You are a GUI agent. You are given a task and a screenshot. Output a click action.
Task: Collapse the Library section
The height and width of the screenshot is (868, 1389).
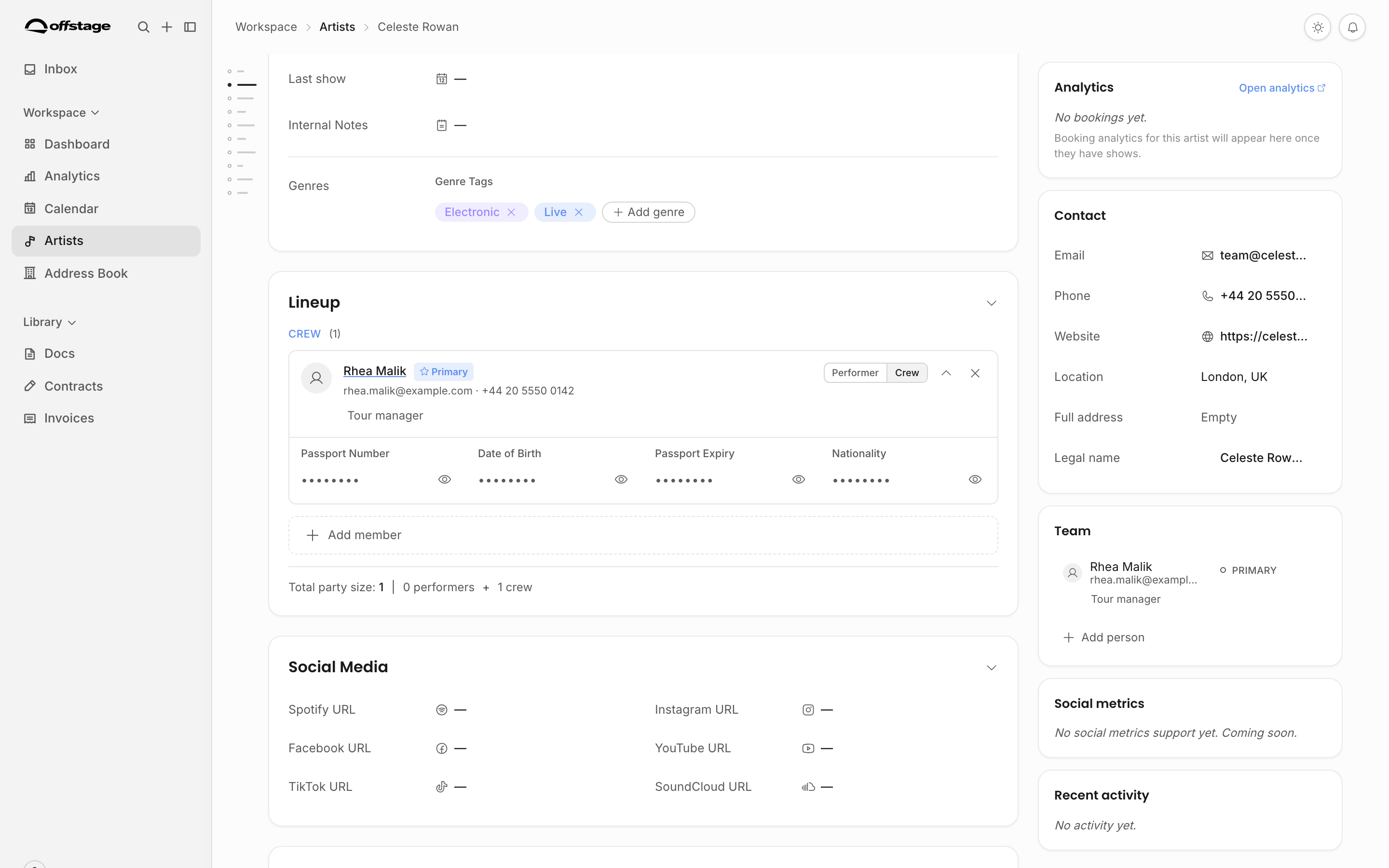pyautogui.click(x=49, y=322)
